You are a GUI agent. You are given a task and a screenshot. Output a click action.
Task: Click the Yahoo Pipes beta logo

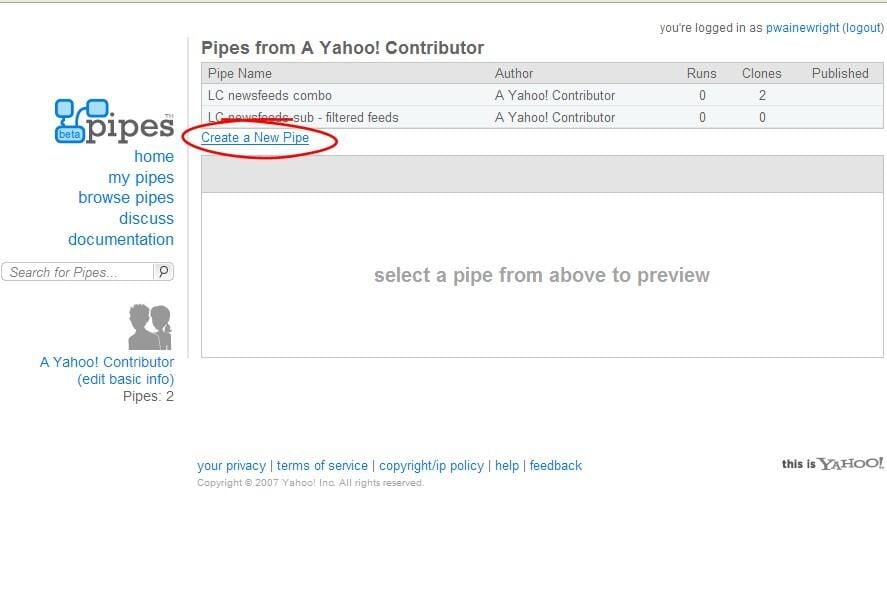114,121
